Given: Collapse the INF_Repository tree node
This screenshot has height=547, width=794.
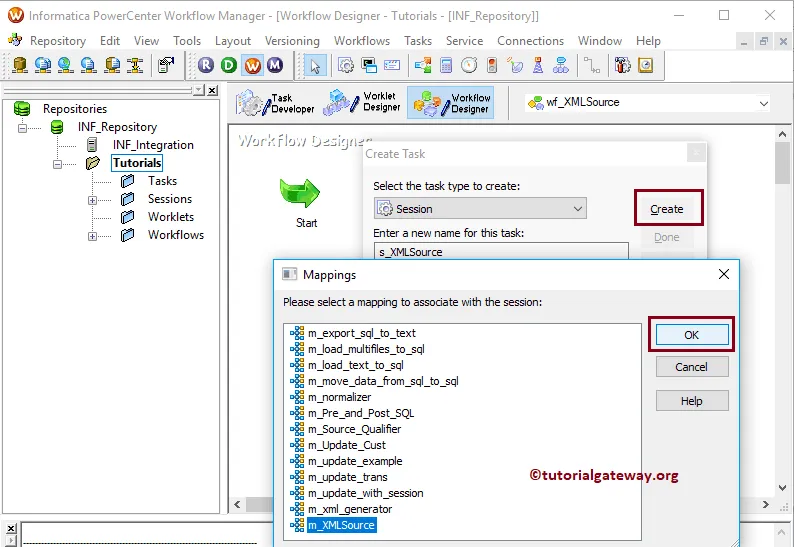Looking at the screenshot, I should (x=22, y=128).
